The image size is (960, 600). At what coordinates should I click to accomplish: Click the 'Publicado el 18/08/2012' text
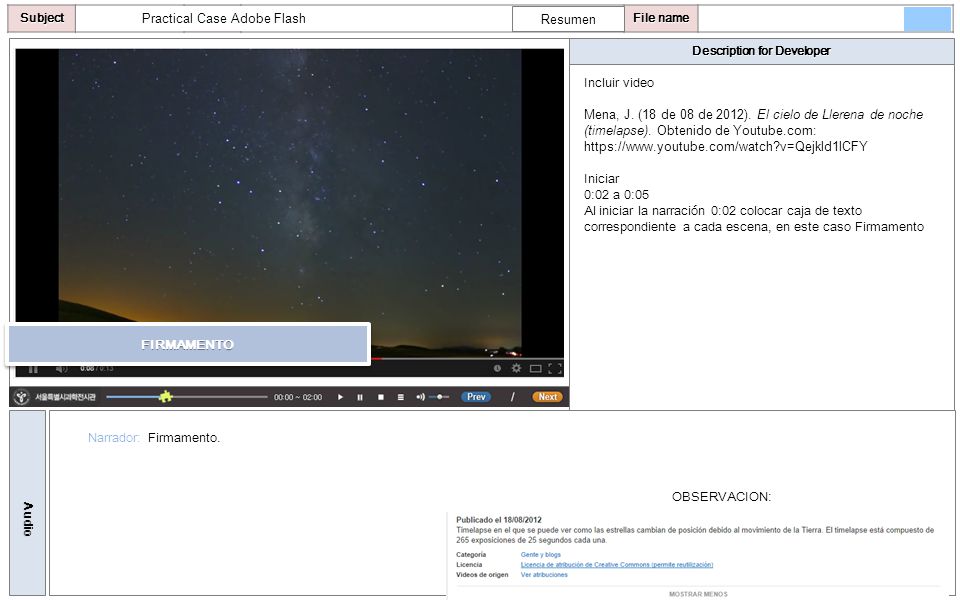(x=499, y=520)
